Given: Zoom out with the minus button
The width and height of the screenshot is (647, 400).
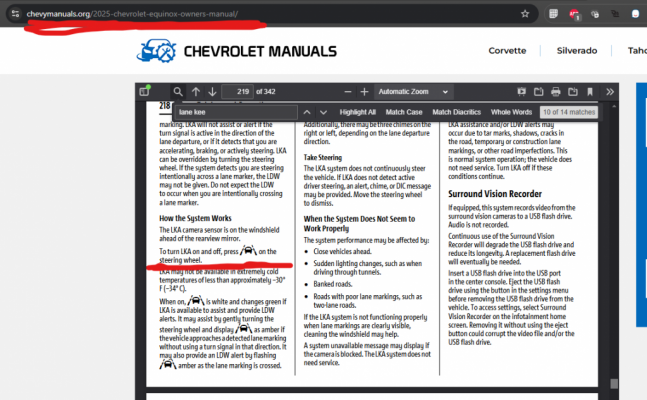Looking at the screenshot, I should pyautogui.click(x=348, y=92).
